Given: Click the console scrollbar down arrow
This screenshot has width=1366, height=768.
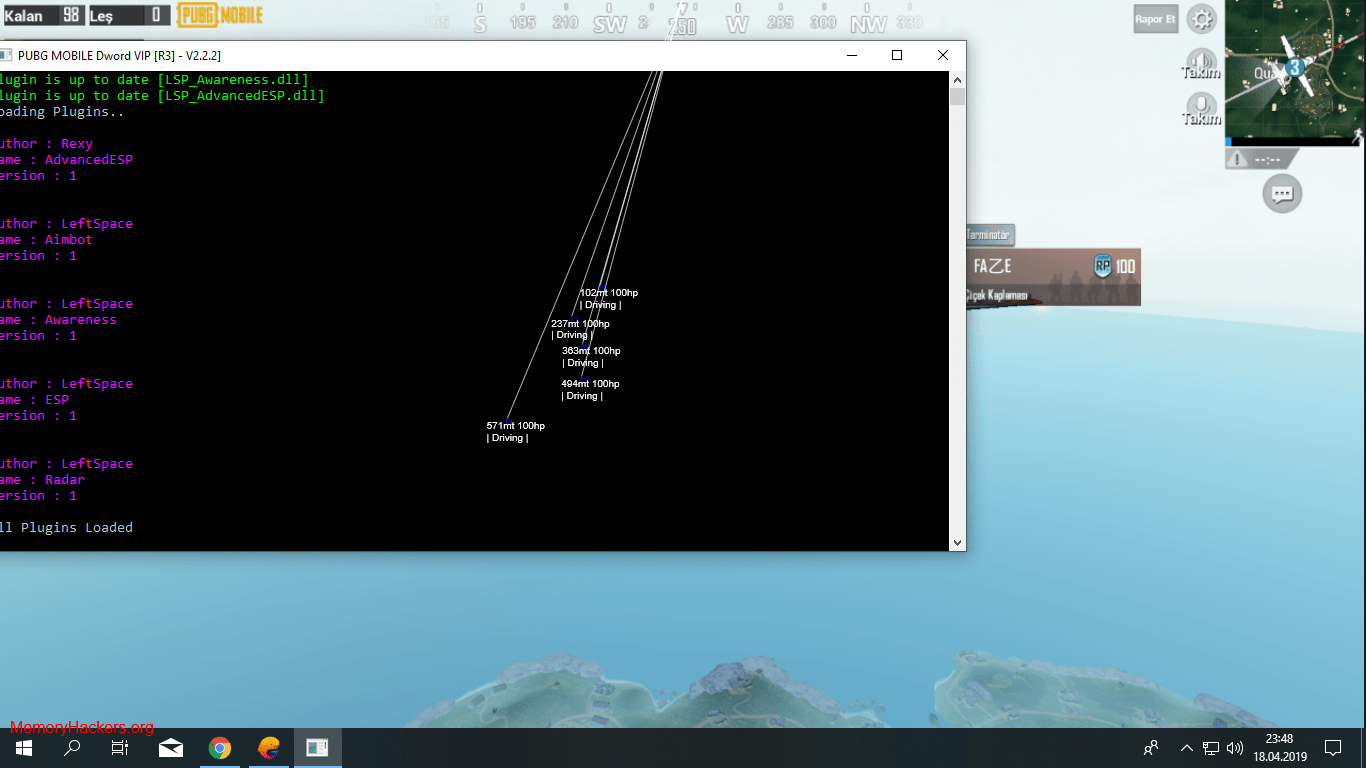Looking at the screenshot, I should [x=957, y=542].
